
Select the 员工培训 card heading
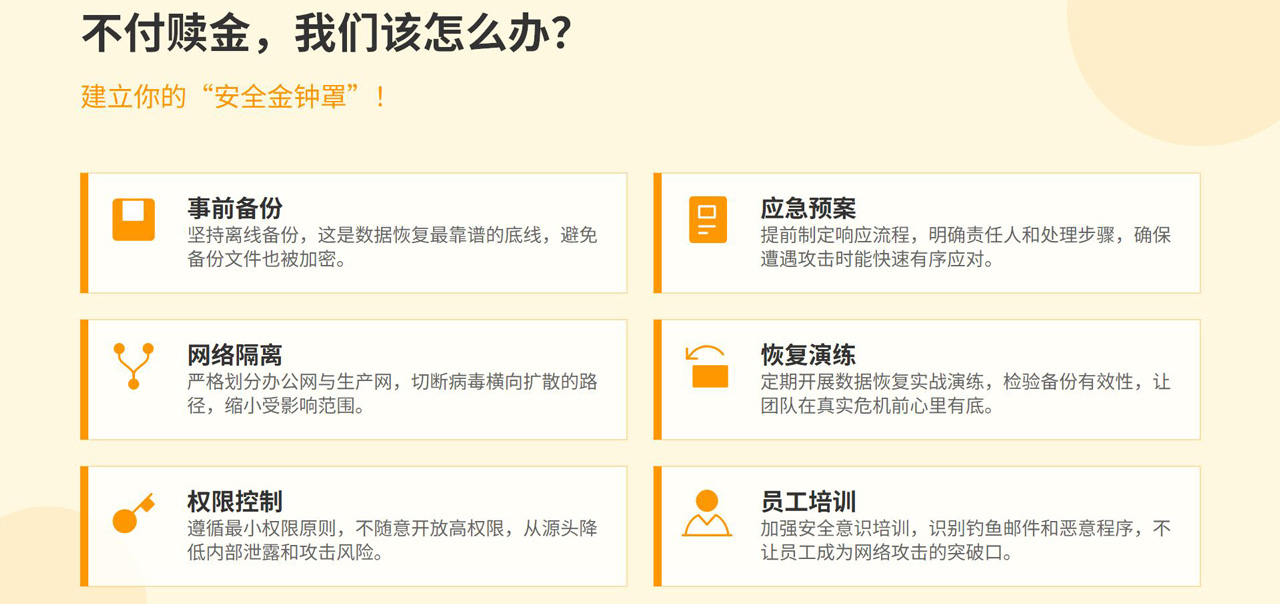coord(808,501)
